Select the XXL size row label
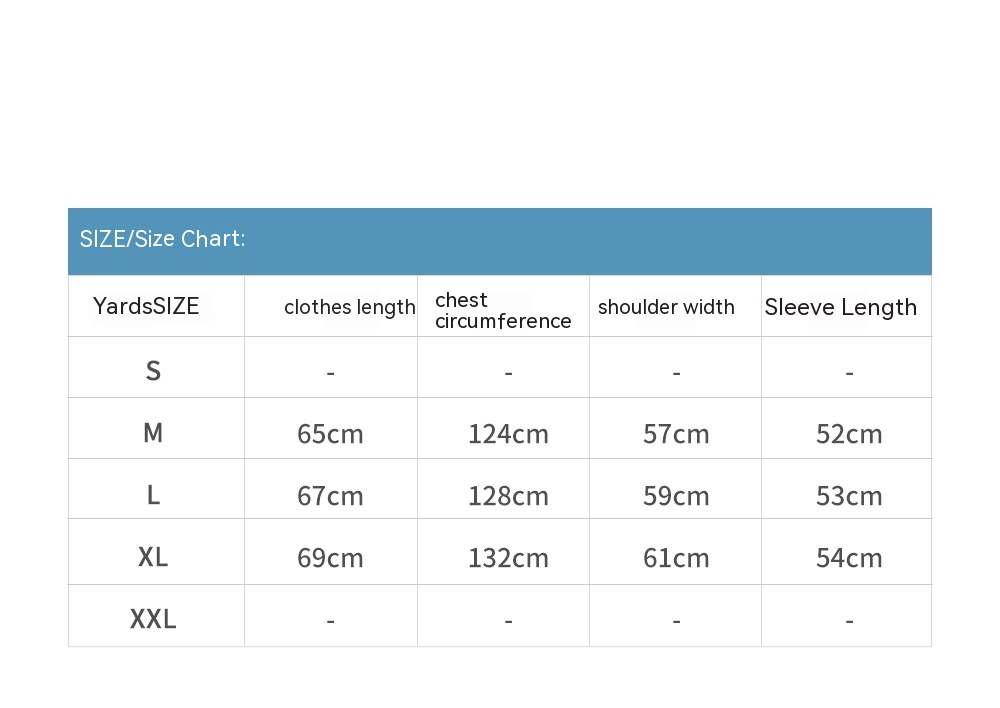 pos(153,620)
